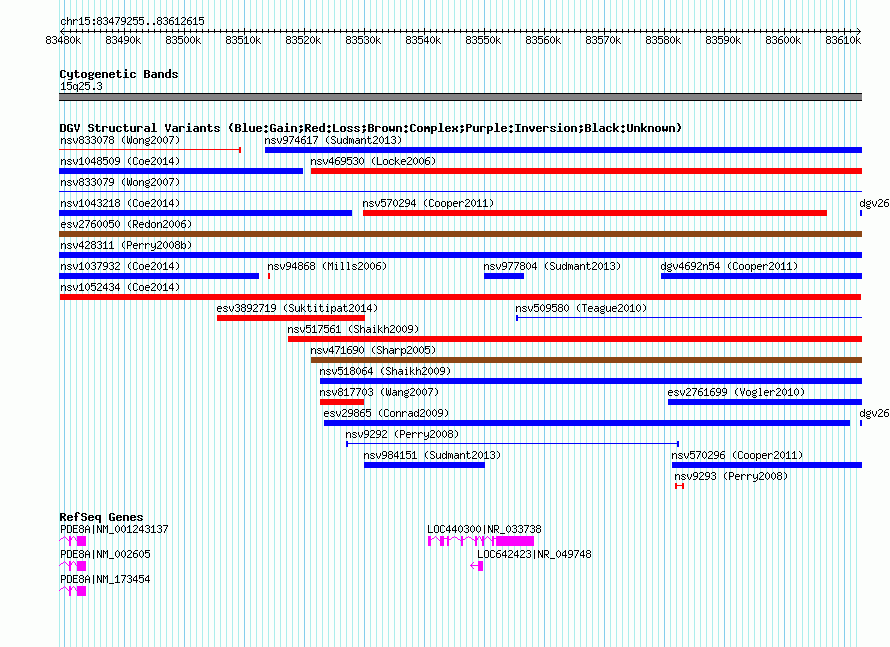Viewport: 890px width, 647px height.
Task: Click nsv509580 (Teague2010) label
Action: pyautogui.click(x=581, y=308)
